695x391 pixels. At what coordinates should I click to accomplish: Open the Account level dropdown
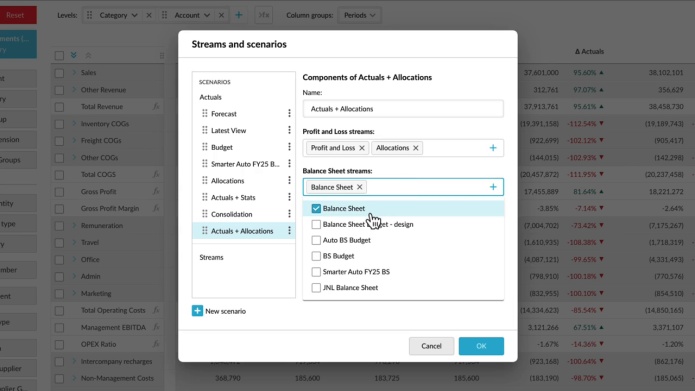[x=192, y=15]
